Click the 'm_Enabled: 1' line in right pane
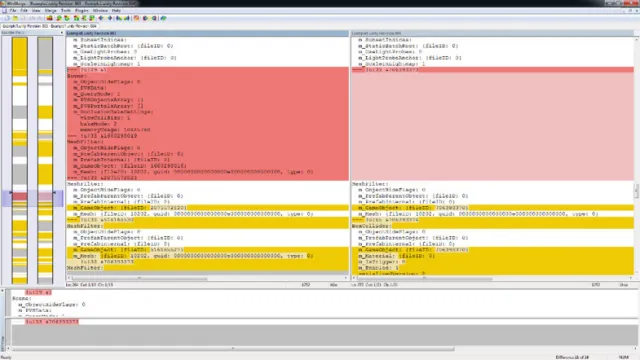 378,268
